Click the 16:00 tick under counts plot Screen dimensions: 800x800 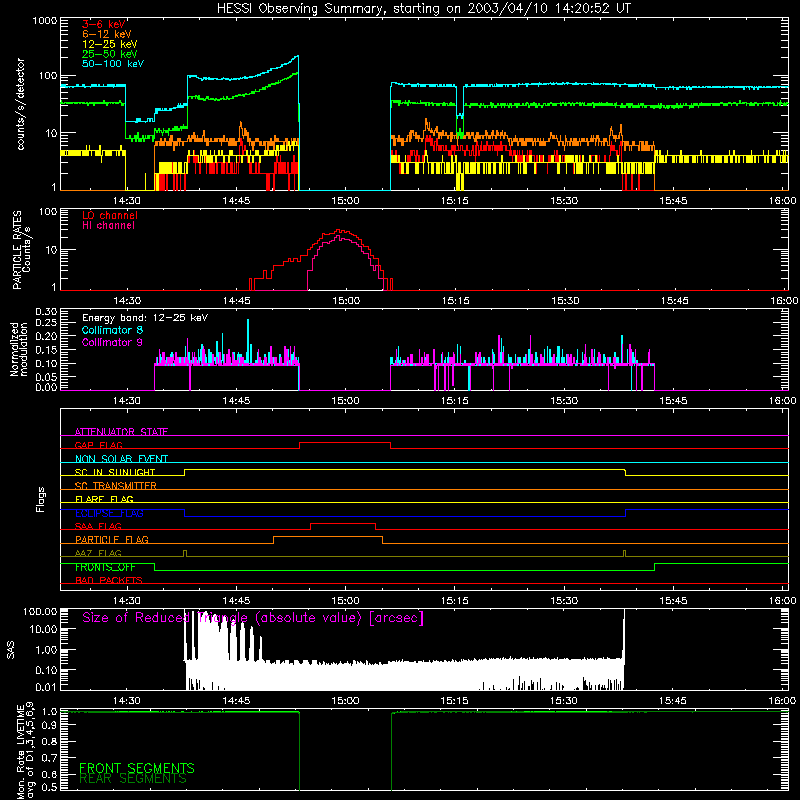click(782, 201)
